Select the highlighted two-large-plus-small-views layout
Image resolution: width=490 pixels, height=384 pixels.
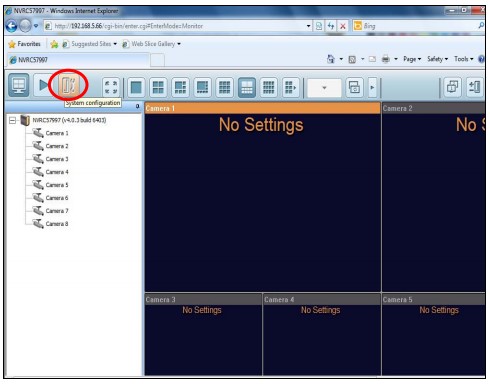coord(247,87)
